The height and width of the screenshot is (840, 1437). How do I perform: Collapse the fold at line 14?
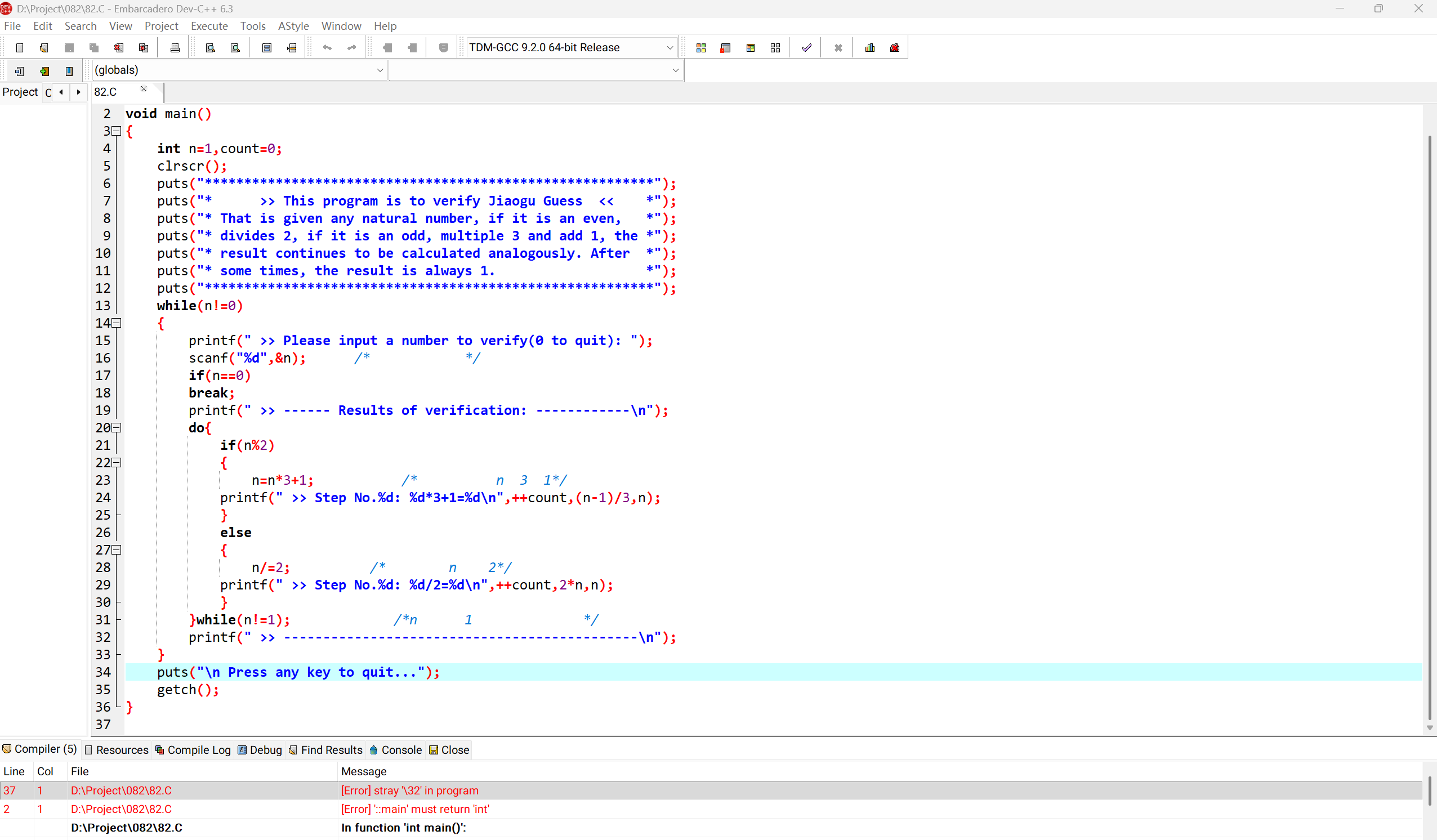pyautogui.click(x=117, y=323)
